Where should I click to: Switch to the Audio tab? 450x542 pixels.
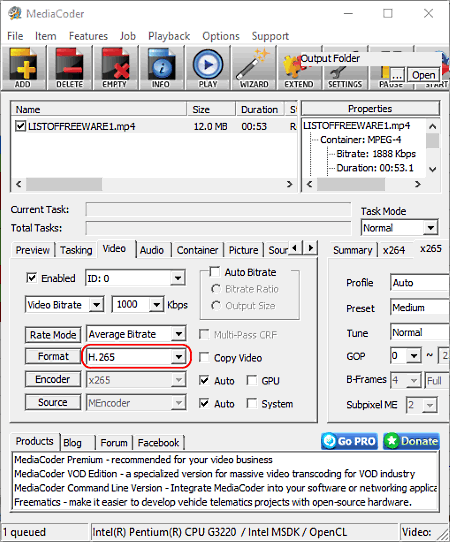click(x=152, y=250)
